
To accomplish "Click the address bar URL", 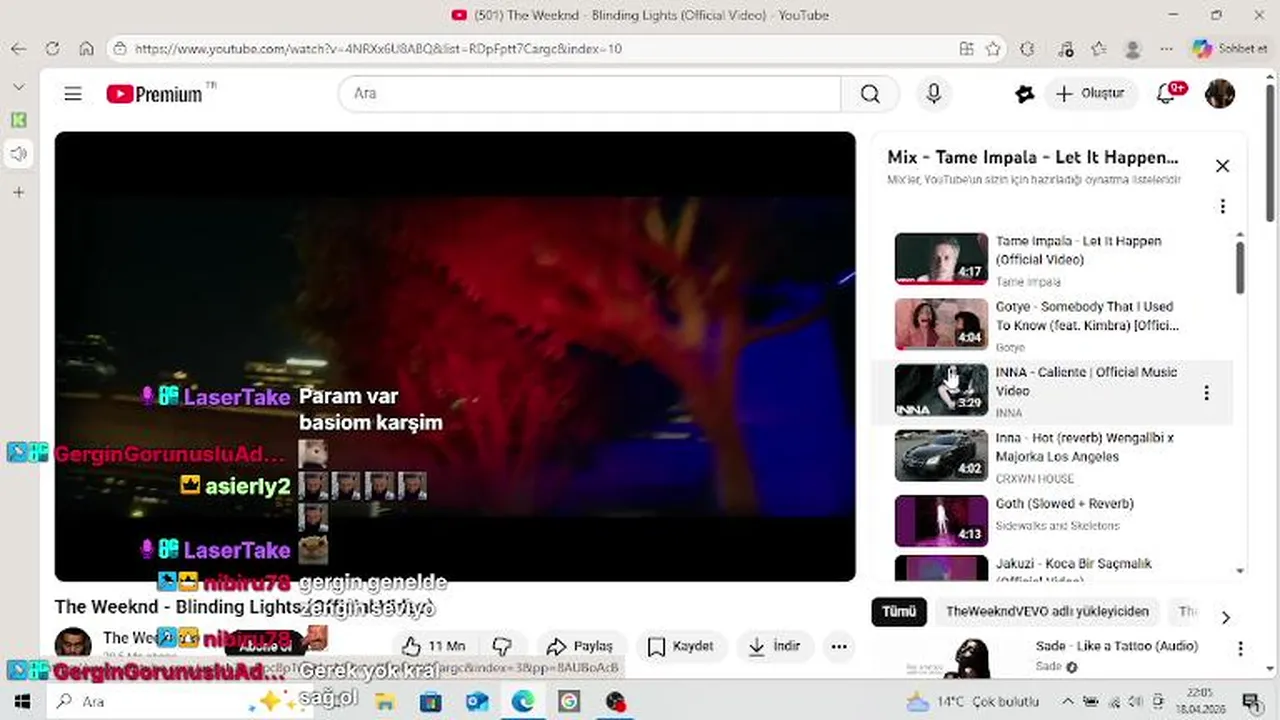I will [378, 48].
